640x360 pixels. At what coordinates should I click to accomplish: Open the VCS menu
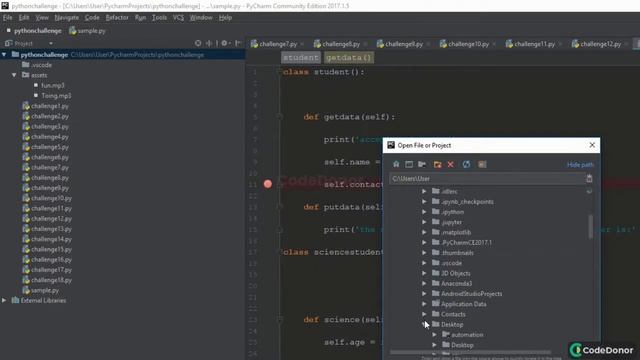[178, 18]
